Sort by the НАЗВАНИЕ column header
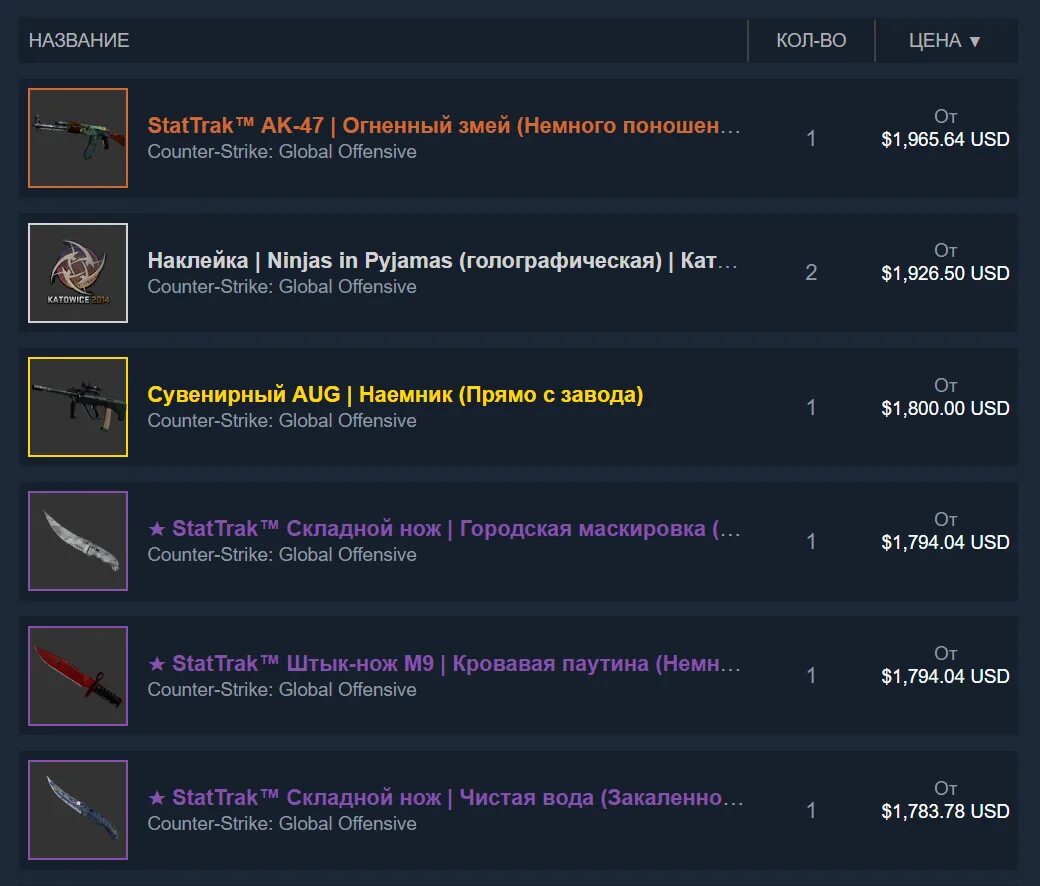Image resolution: width=1040 pixels, height=886 pixels. (79, 40)
